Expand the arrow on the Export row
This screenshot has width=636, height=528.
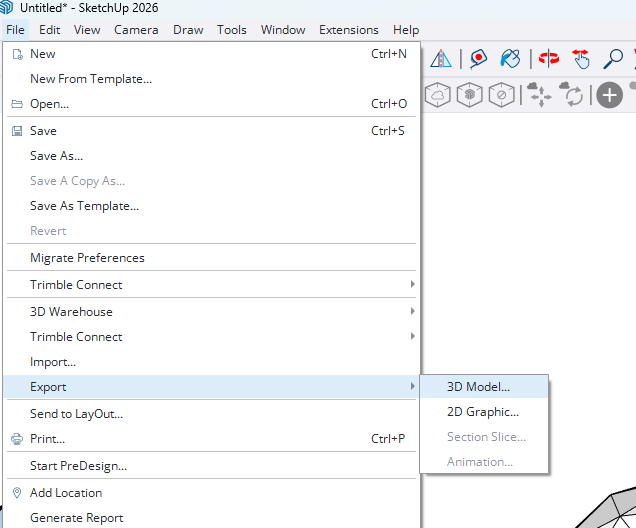[413, 386]
